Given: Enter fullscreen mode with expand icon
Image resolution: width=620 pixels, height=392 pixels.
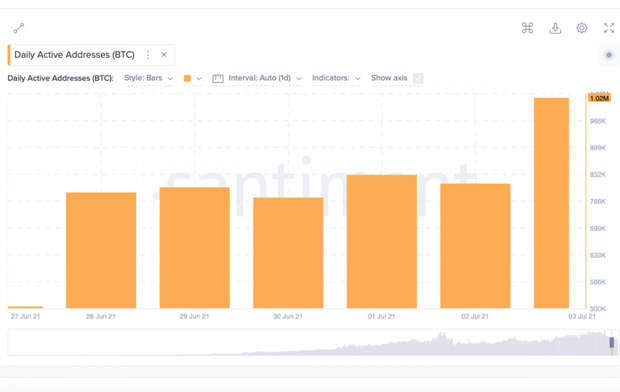Looking at the screenshot, I should tap(609, 28).
